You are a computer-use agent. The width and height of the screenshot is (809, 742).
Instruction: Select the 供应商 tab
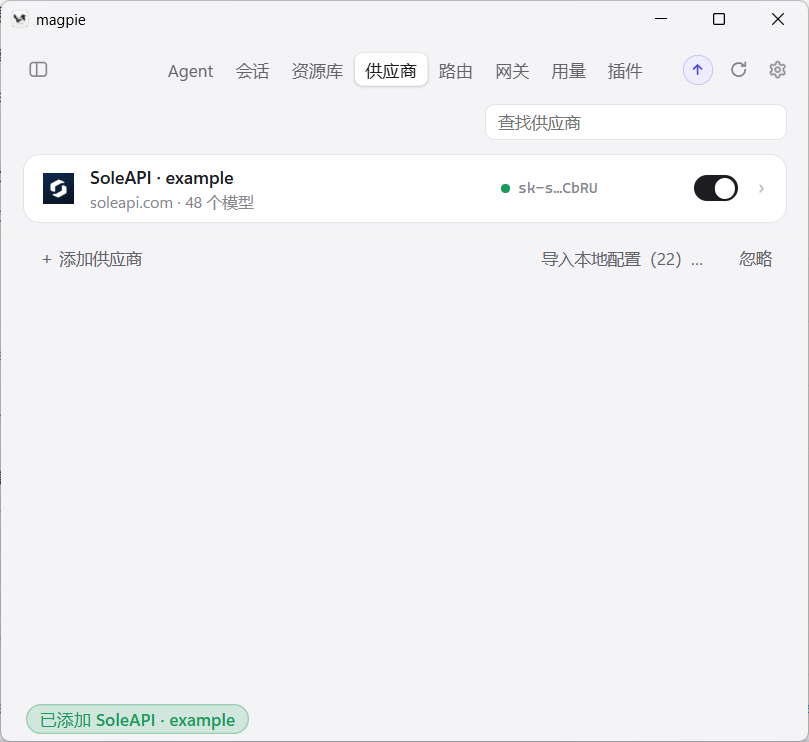(x=391, y=70)
